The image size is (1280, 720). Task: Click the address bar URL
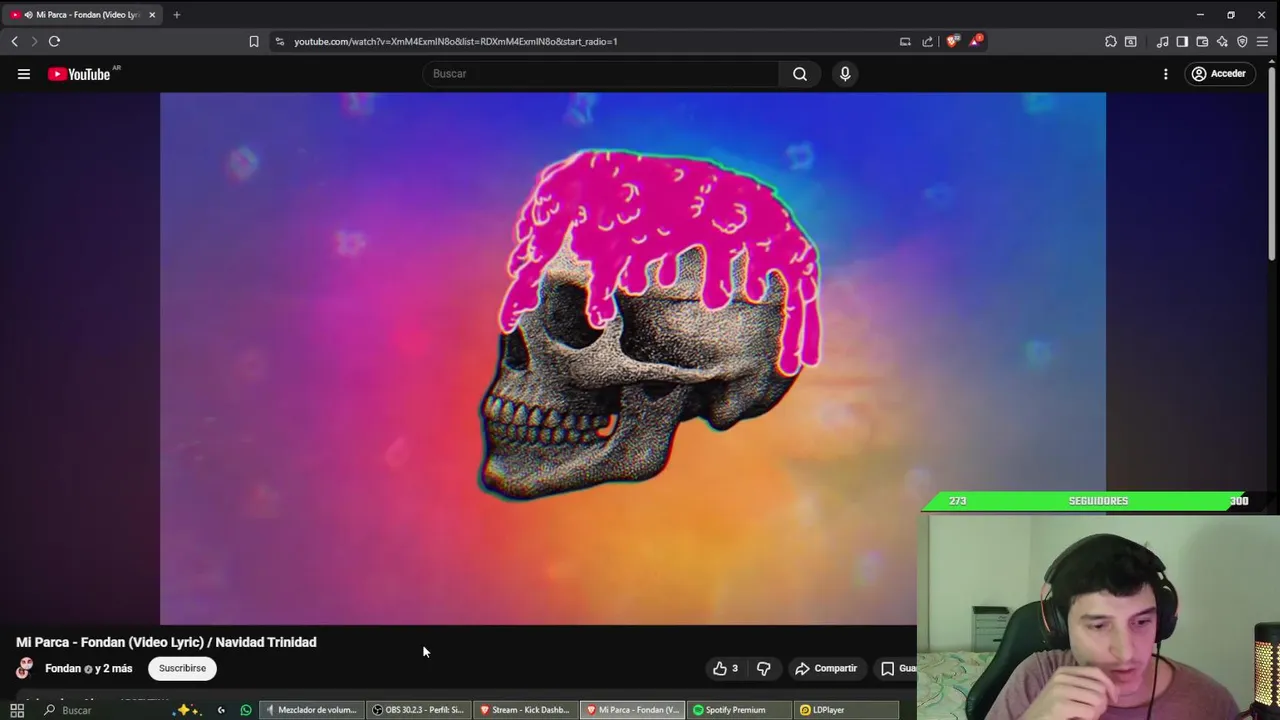click(456, 41)
